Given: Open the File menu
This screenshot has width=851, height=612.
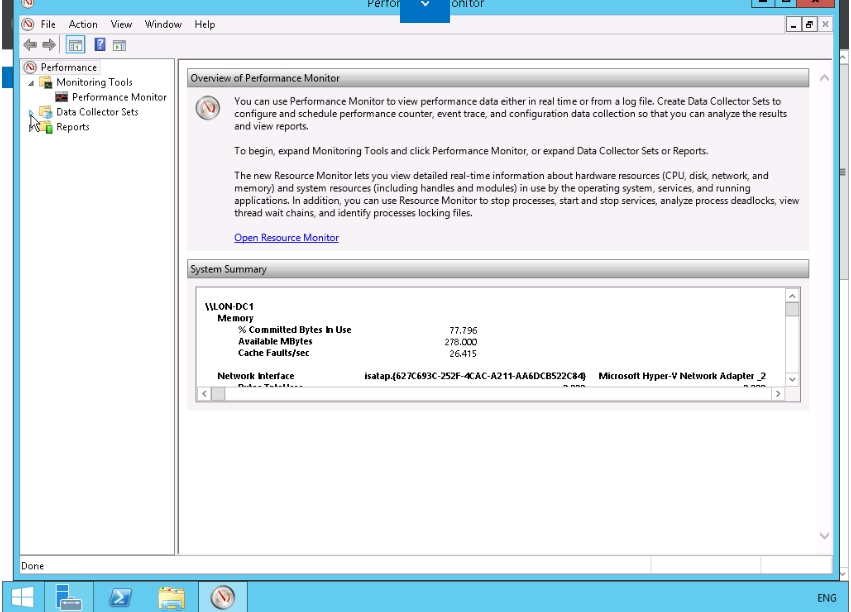Looking at the screenshot, I should coord(48,24).
